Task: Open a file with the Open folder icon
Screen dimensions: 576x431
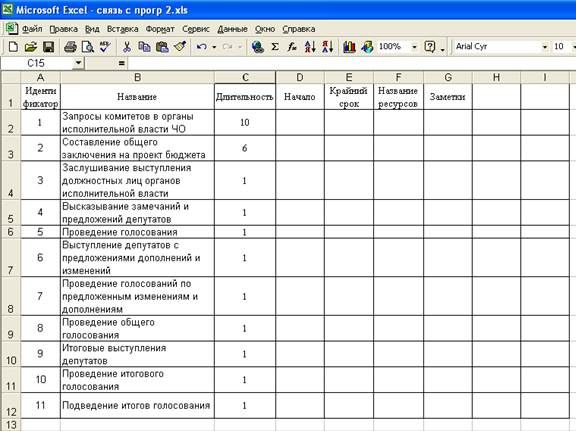Action: pos(31,47)
